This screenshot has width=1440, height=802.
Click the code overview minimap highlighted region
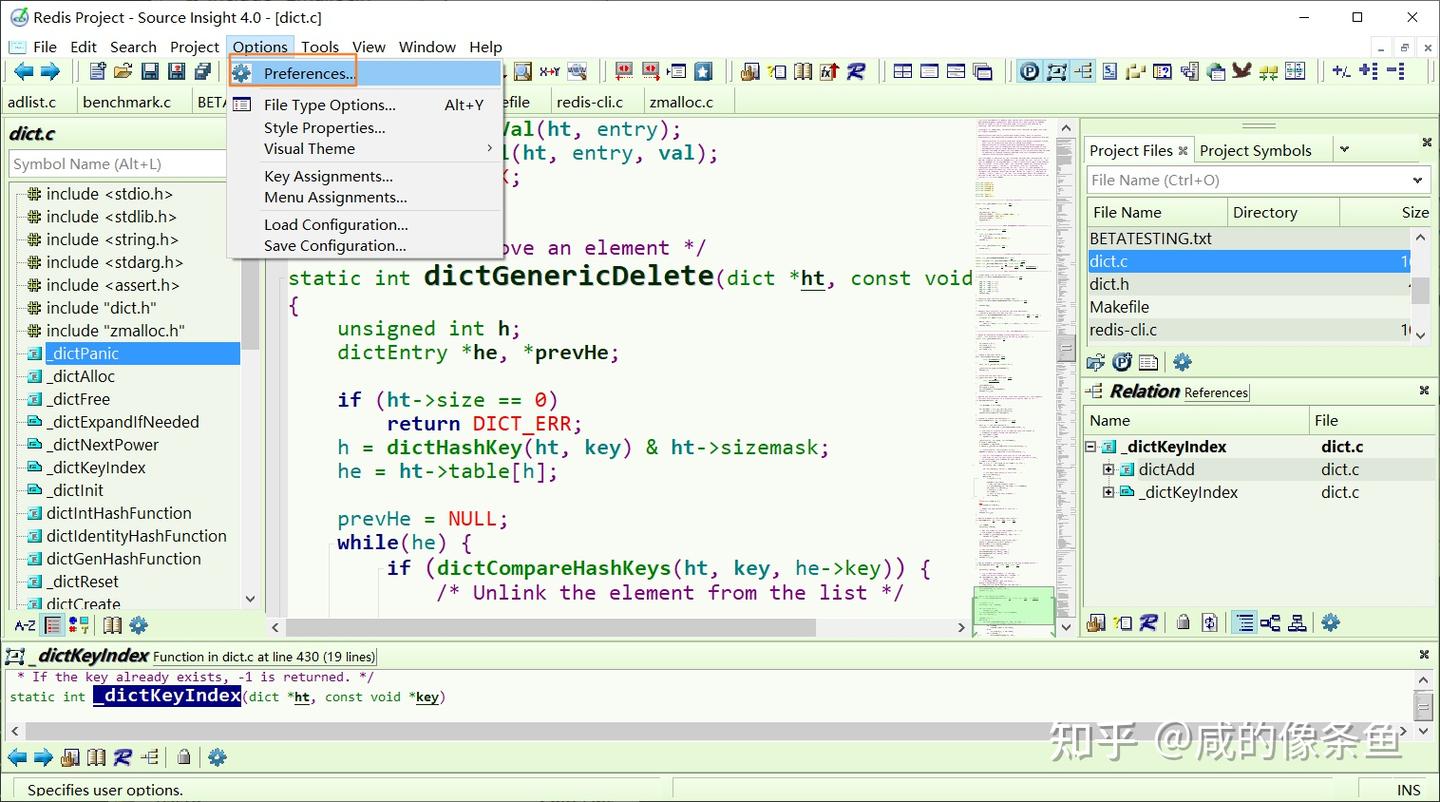[x=1013, y=607]
